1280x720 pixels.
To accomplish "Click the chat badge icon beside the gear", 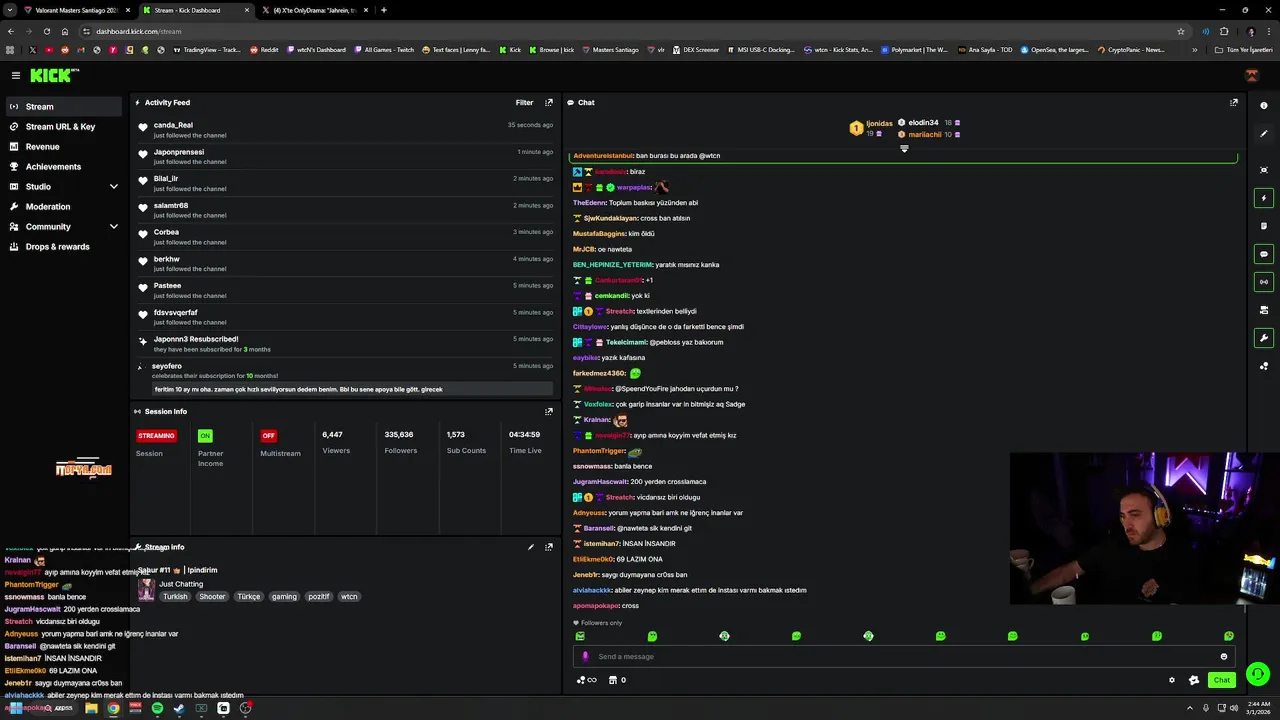I will [1193, 680].
